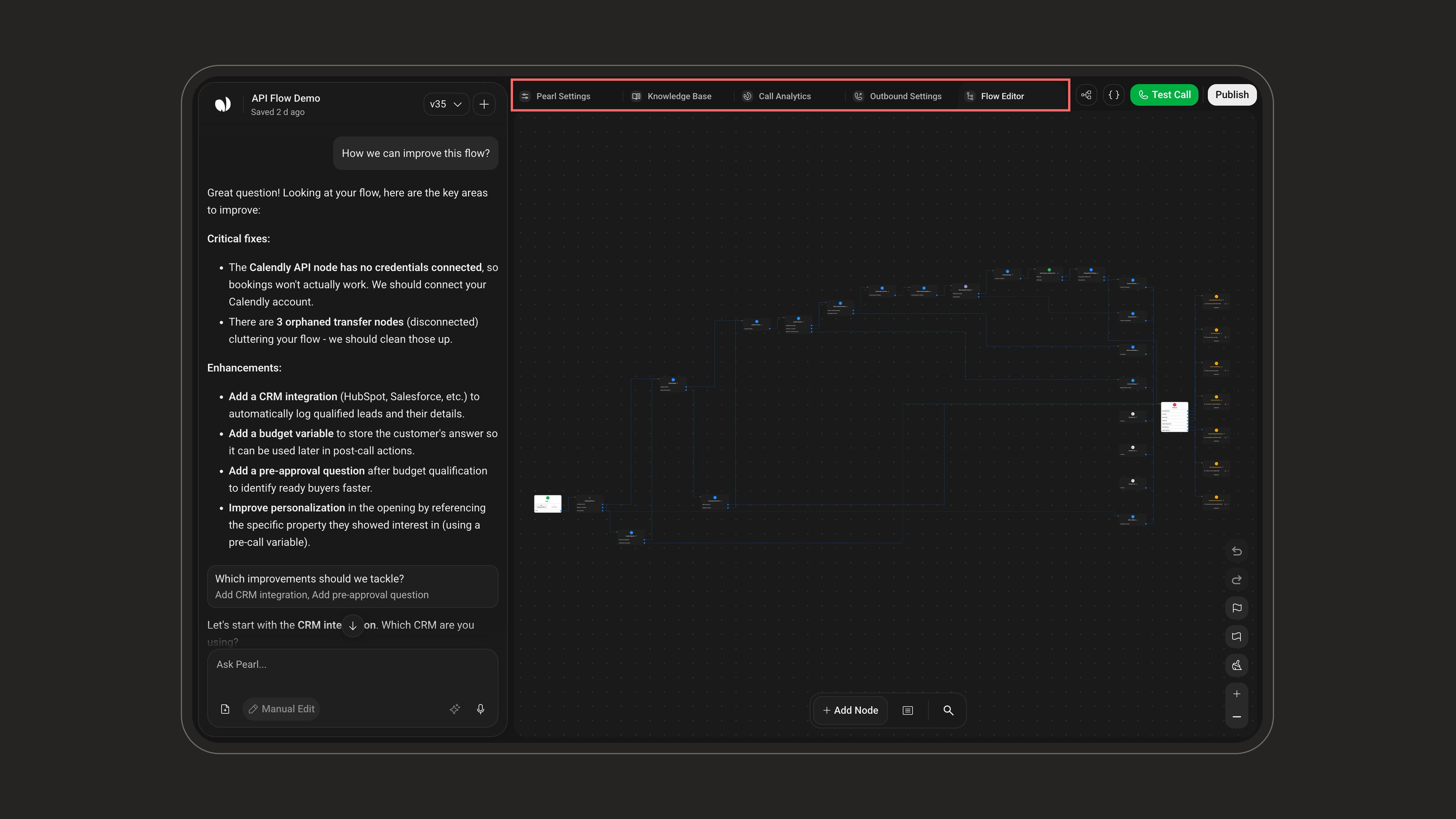Zoom out on the flow canvas

pyautogui.click(x=1237, y=717)
